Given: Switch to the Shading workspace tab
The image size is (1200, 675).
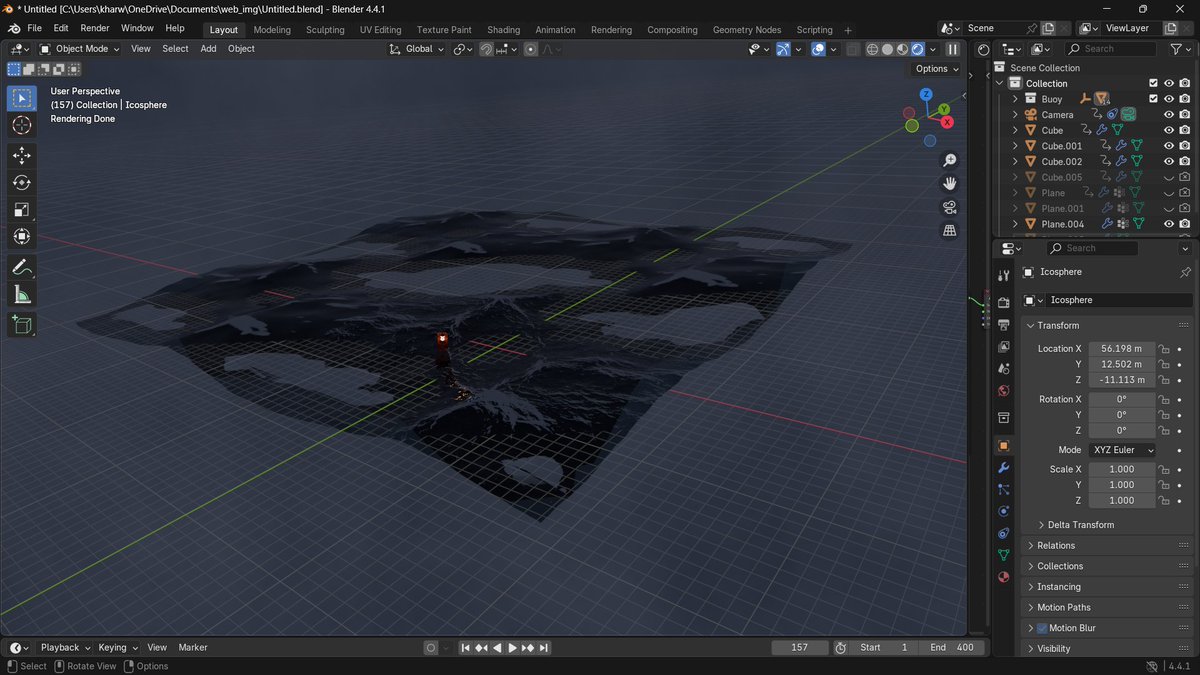Looking at the screenshot, I should pyautogui.click(x=504, y=30).
